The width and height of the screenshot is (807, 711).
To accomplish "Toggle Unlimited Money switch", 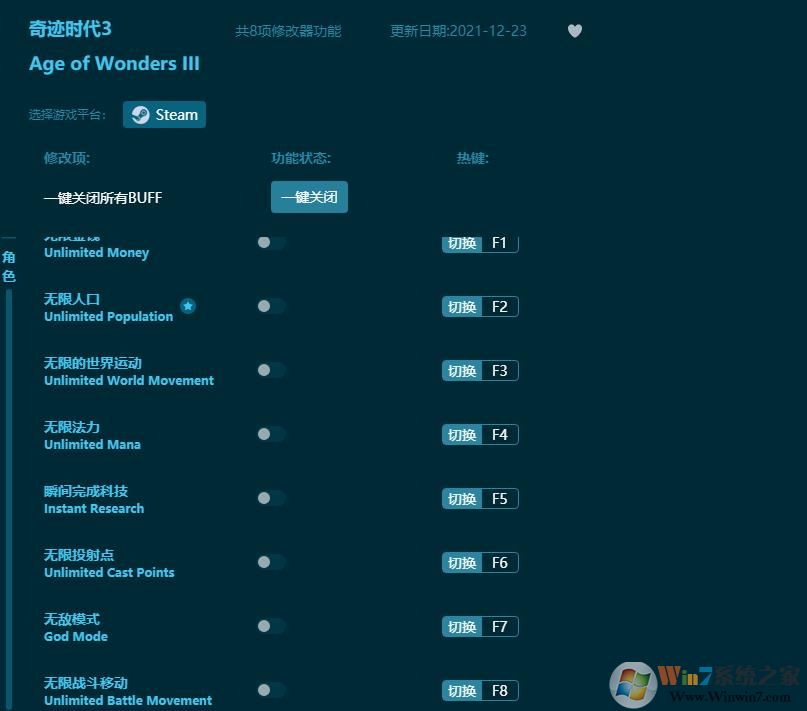I will 271,242.
